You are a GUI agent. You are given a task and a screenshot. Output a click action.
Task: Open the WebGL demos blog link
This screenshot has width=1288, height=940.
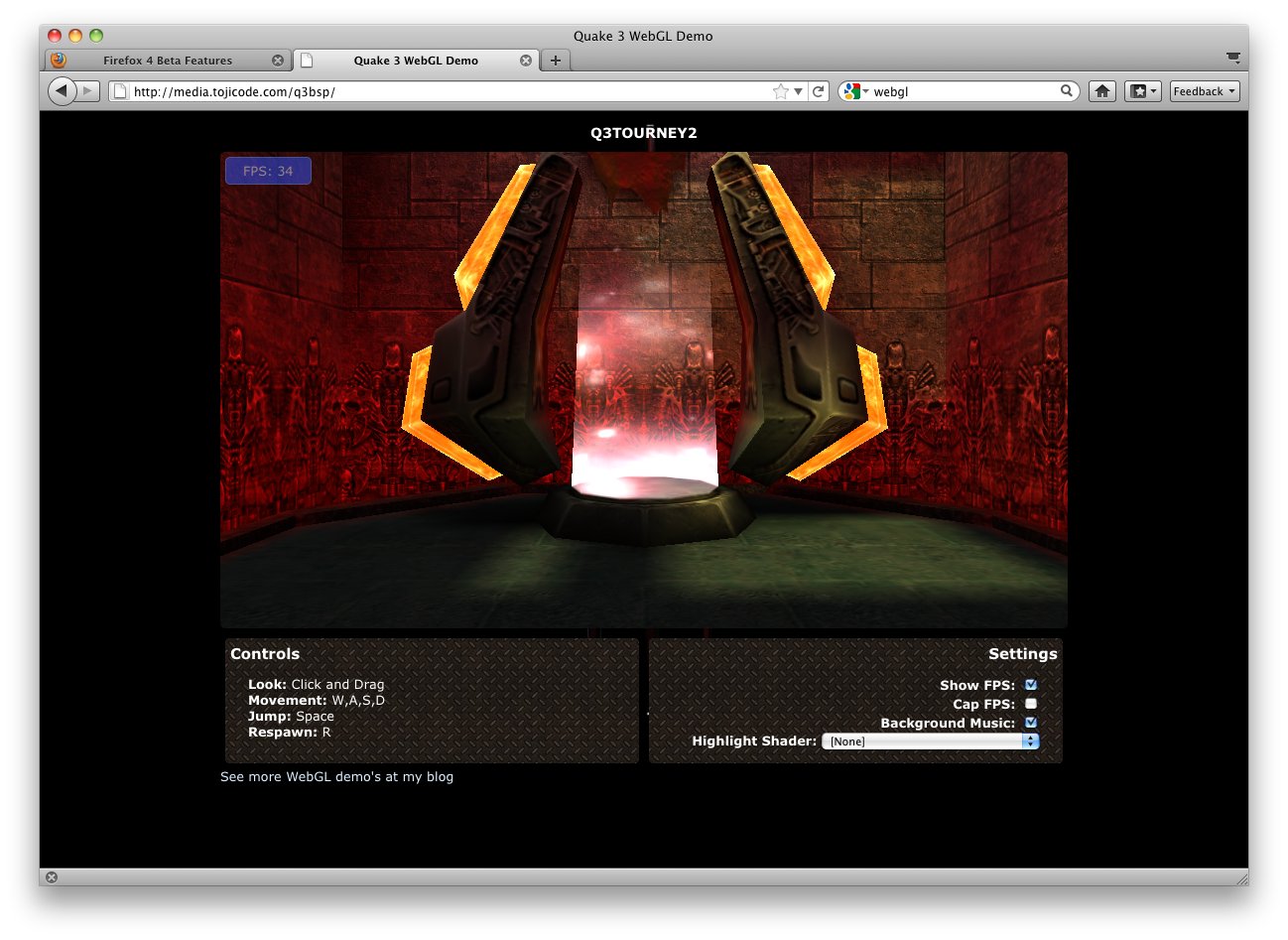(337, 776)
